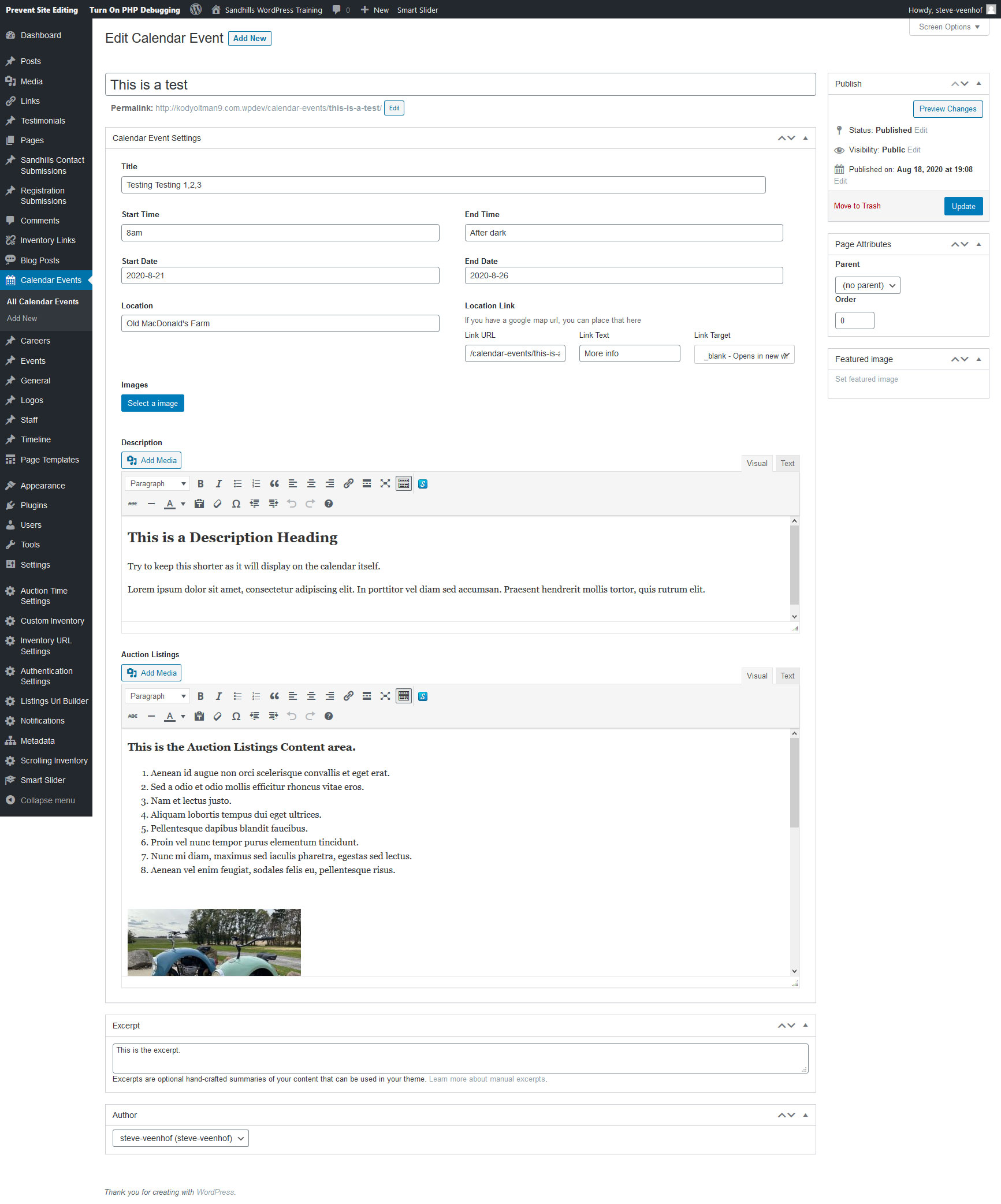Collapse the Featured image panel

978,359
